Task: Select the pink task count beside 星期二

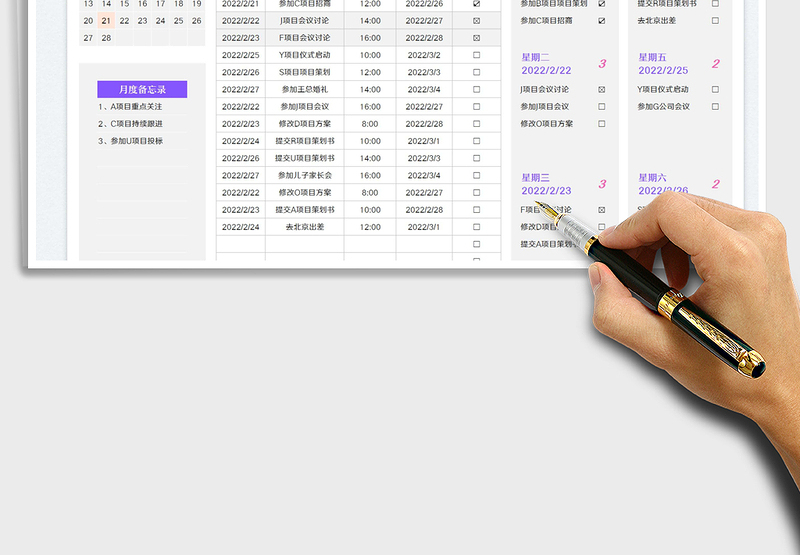Action: pyautogui.click(x=602, y=64)
